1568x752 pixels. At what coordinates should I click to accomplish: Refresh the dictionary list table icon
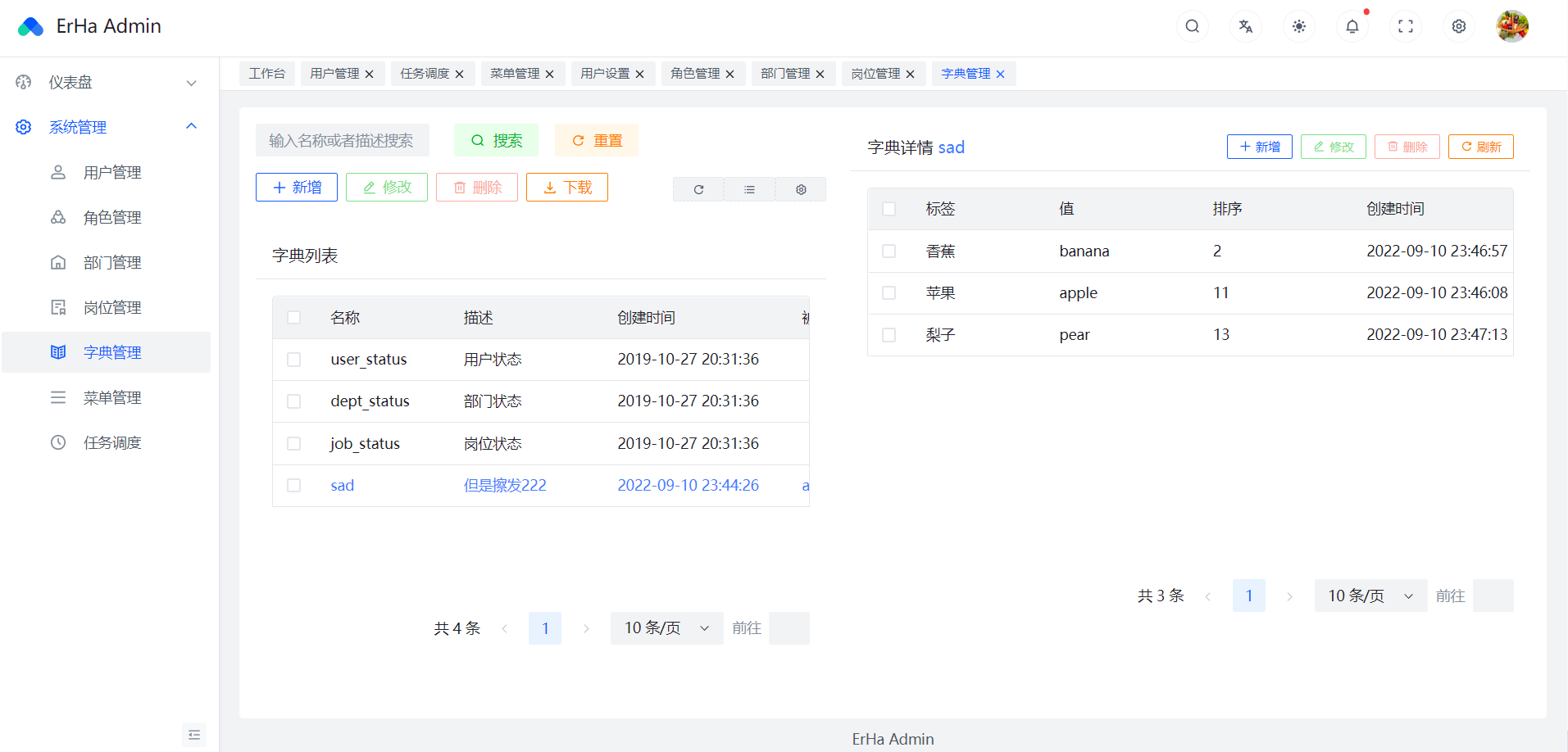pyautogui.click(x=698, y=189)
